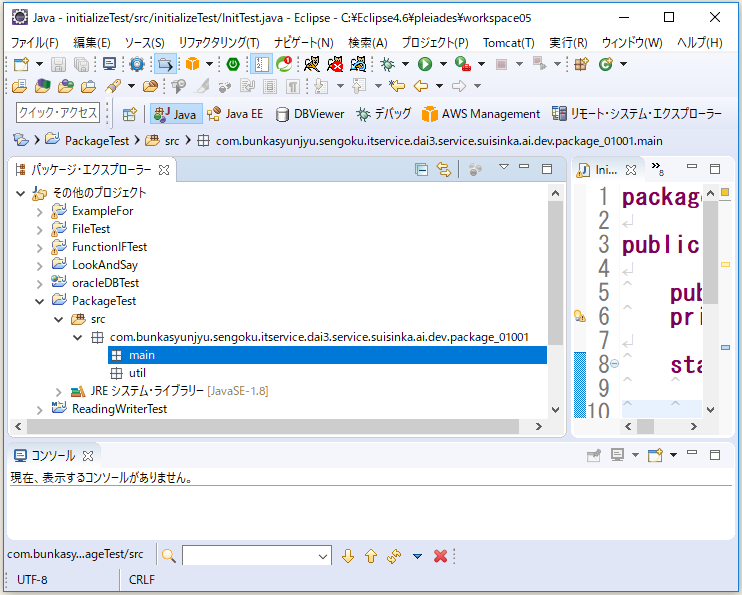Click the Debug bug toolbar icon
This screenshot has width=742, height=595.
(x=388, y=64)
